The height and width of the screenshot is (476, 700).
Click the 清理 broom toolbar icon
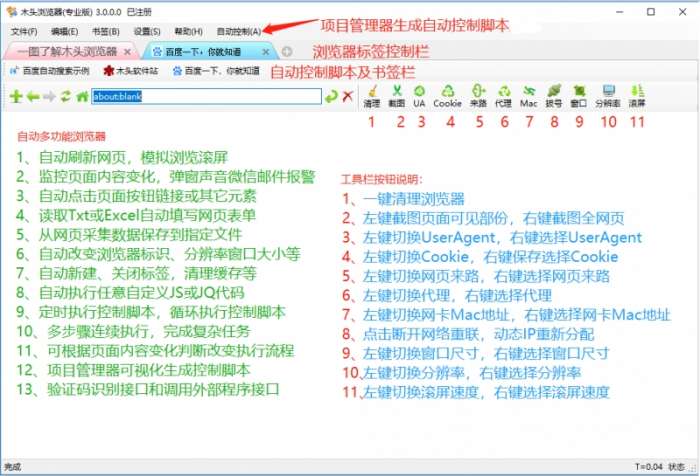[x=371, y=96]
